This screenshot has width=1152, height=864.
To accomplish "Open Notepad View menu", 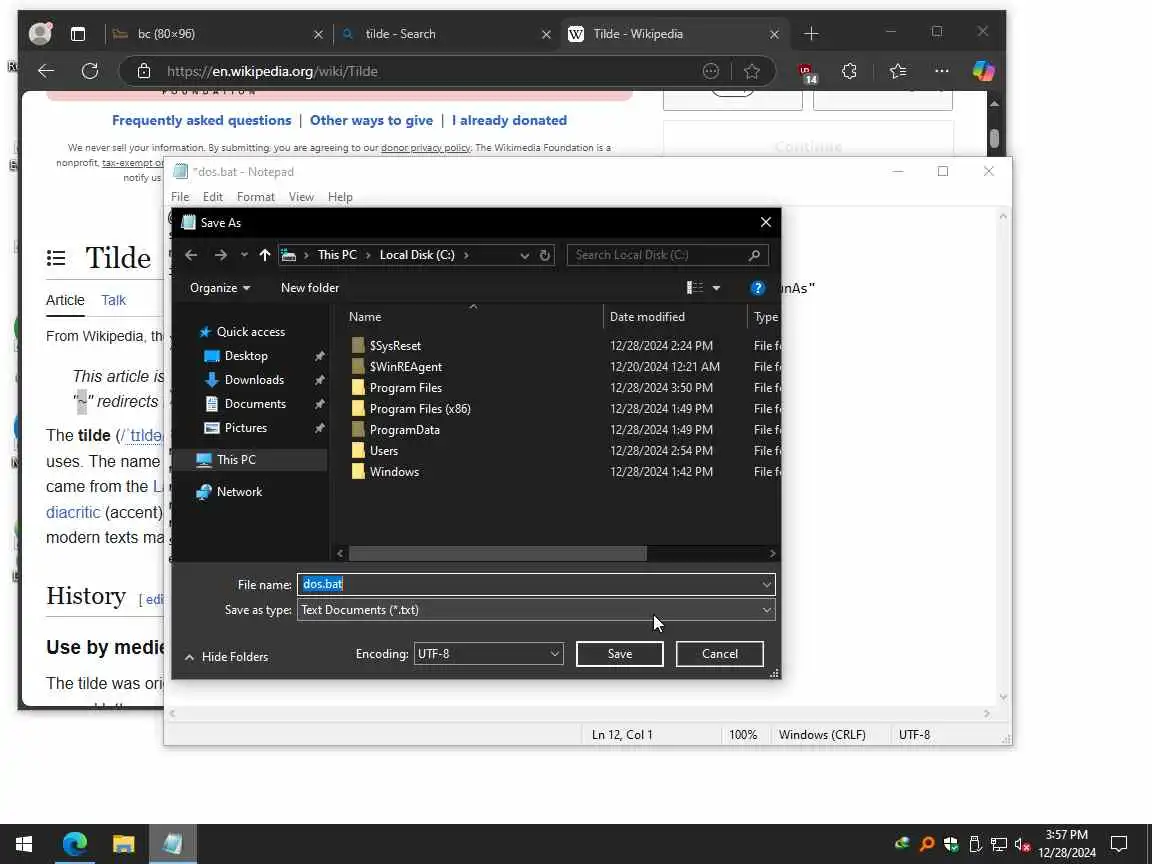I will point(301,197).
